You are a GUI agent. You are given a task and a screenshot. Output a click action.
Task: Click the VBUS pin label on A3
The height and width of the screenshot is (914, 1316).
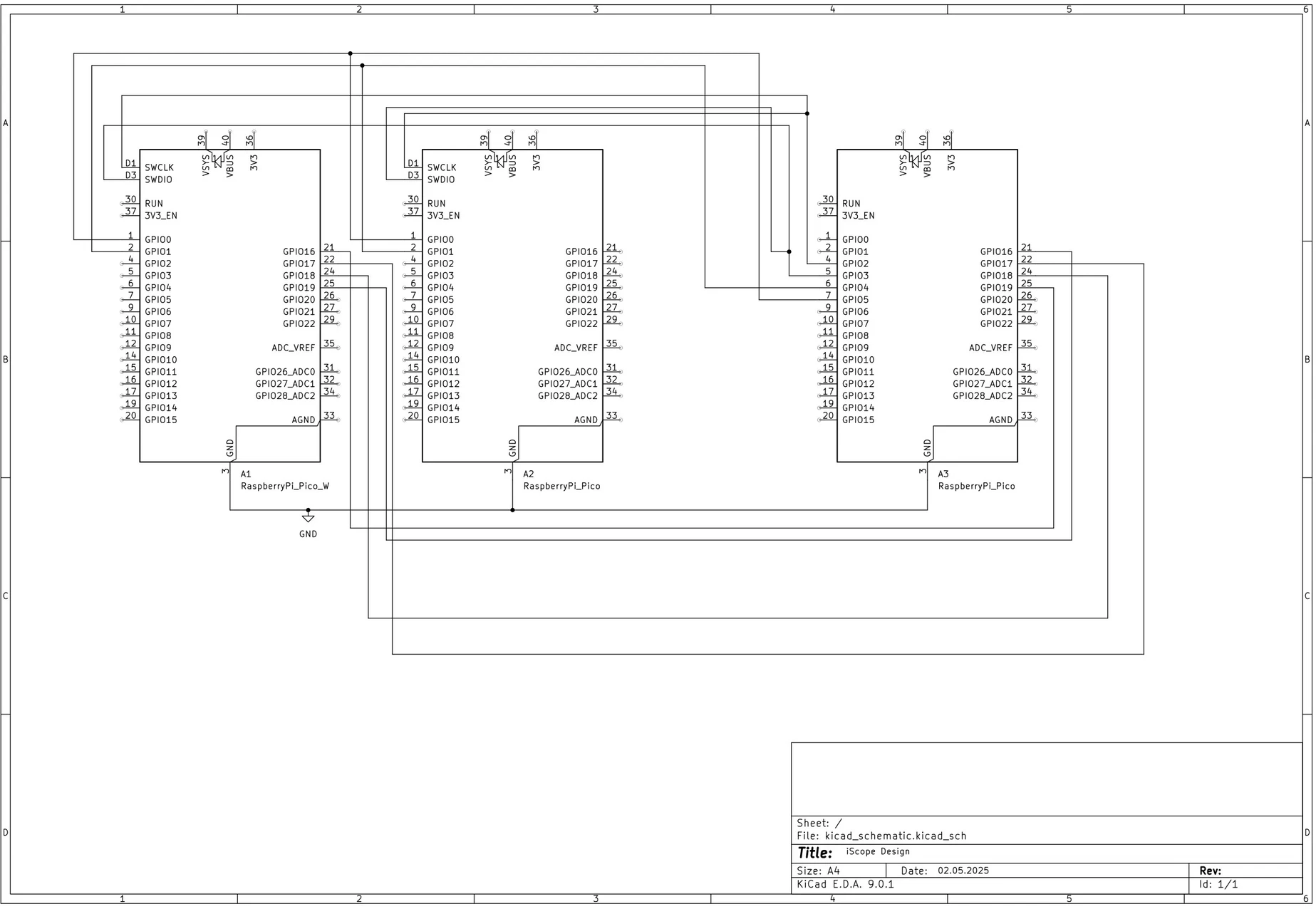928,165
